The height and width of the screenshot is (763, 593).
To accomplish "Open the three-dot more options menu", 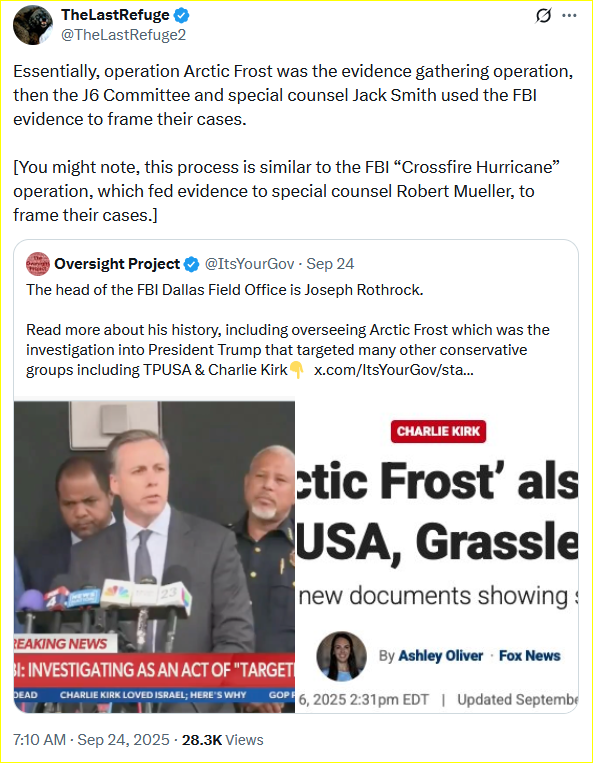I will (x=569, y=16).
